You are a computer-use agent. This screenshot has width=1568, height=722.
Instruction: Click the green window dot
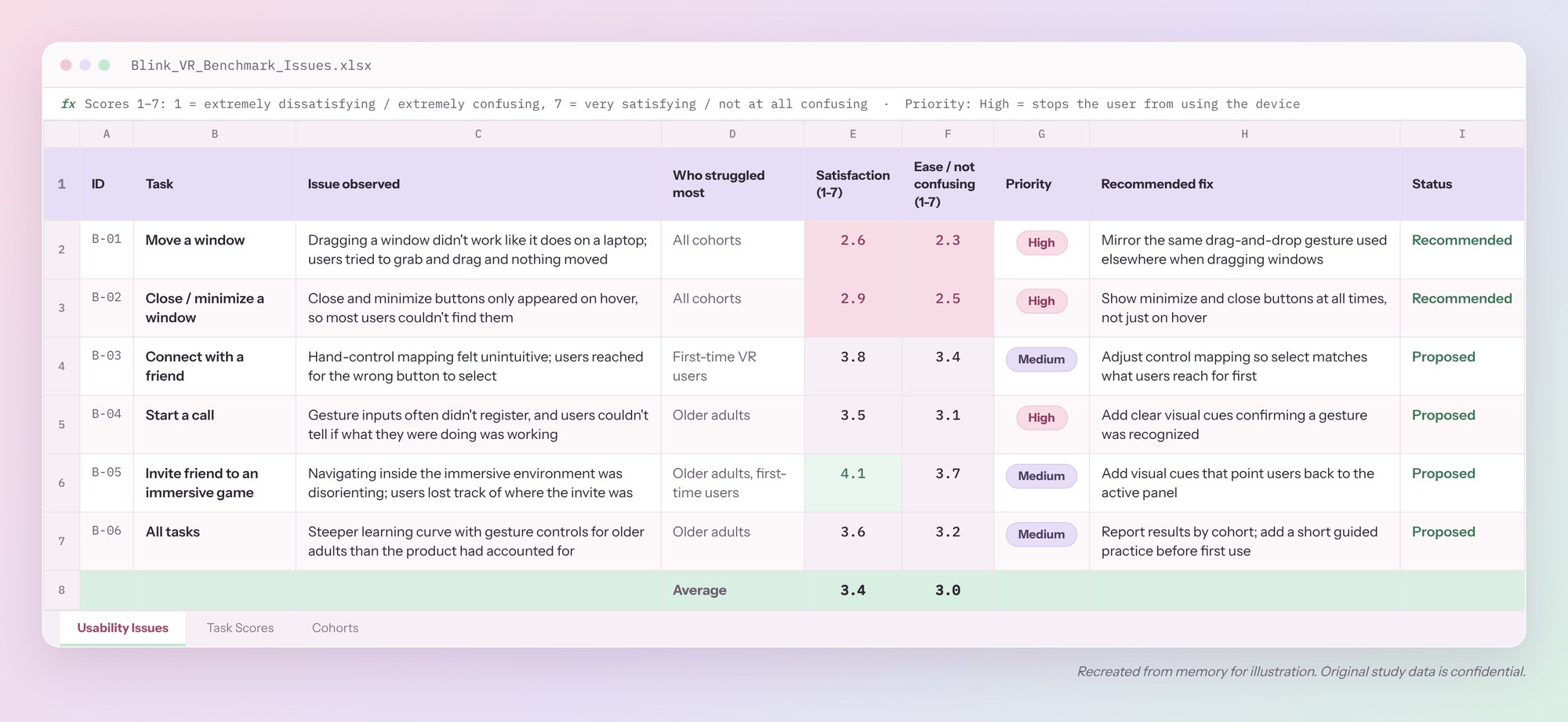click(104, 65)
